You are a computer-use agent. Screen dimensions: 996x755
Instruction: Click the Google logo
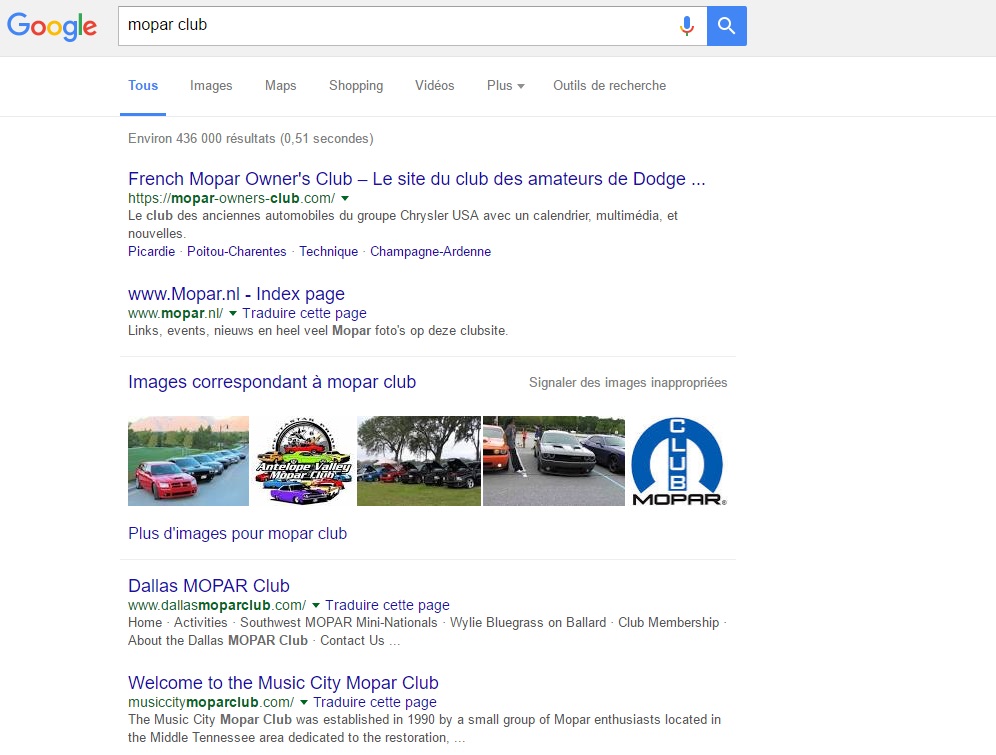click(52, 26)
